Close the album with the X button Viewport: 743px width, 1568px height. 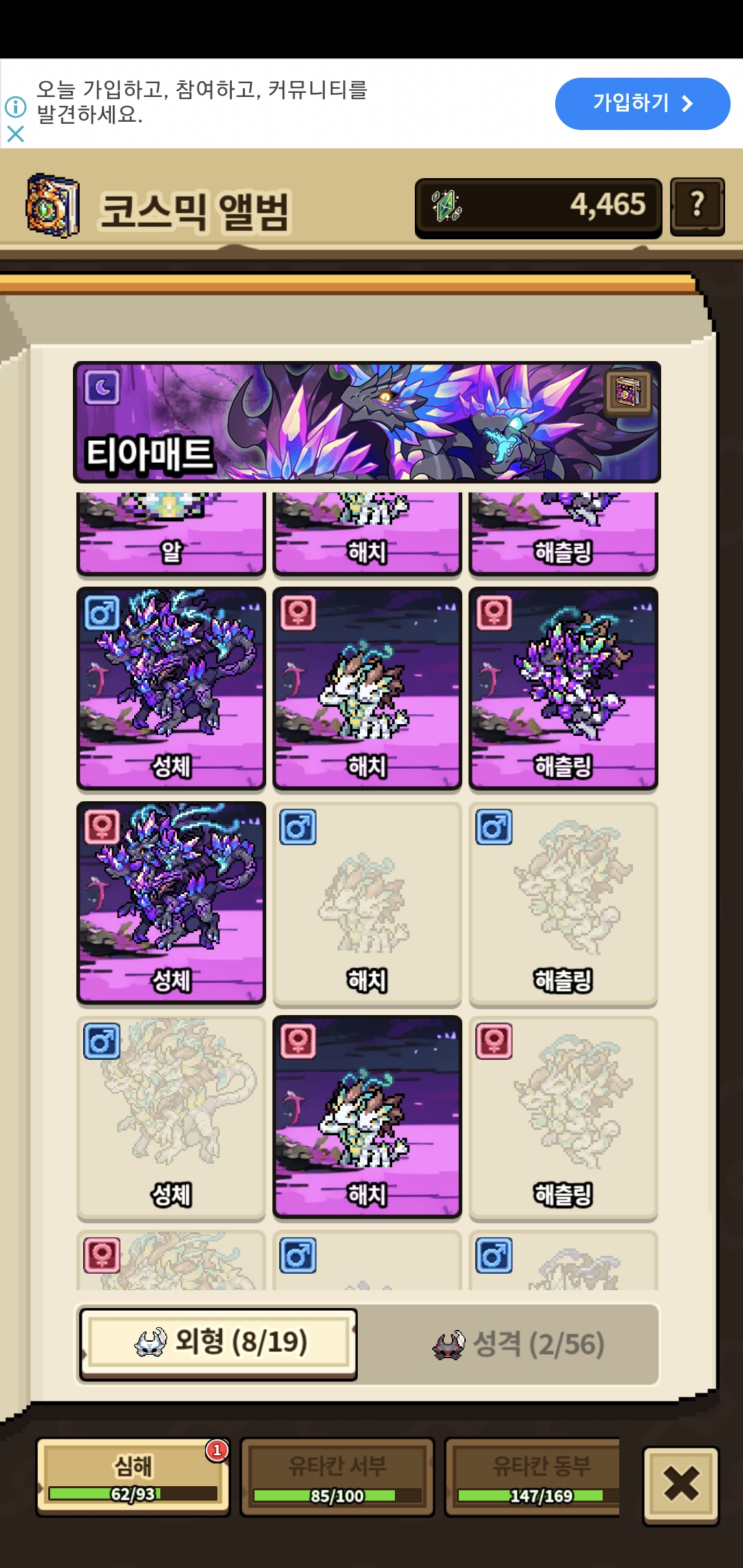click(x=681, y=1484)
